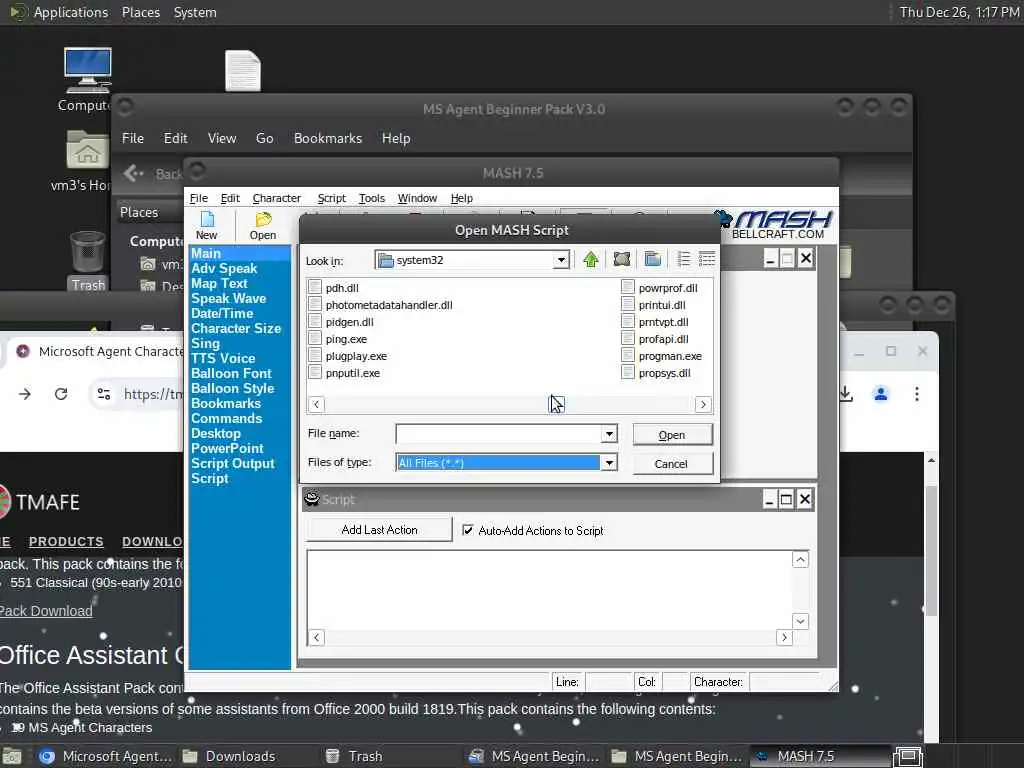Select Adv Speak in MASH sidebar
1024x768 pixels.
point(224,268)
